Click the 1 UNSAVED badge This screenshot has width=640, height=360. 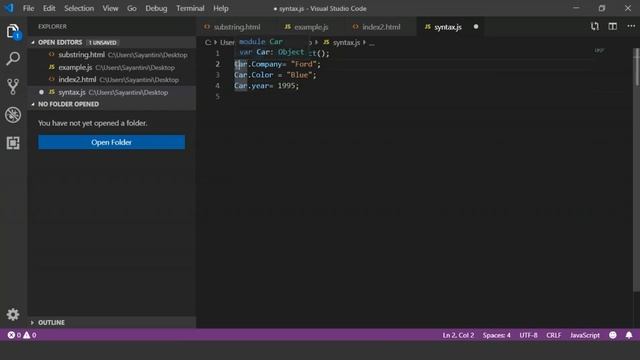pyautogui.click(x=102, y=43)
